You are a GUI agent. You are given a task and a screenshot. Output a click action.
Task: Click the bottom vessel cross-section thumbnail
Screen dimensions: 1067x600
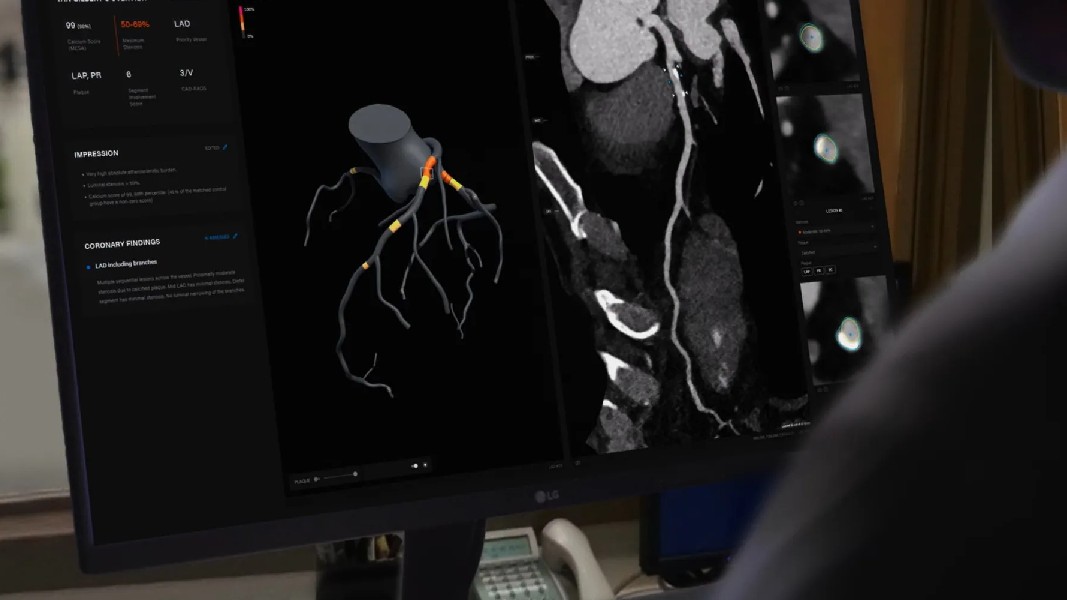point(846,331)
